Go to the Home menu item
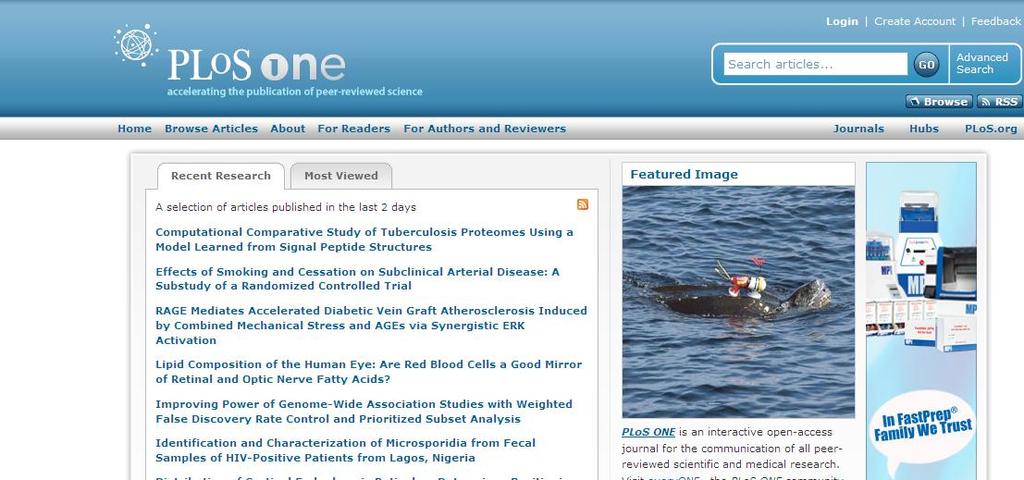The height and width of the screenshot is (480, 1024). click(x=135, y=129)
